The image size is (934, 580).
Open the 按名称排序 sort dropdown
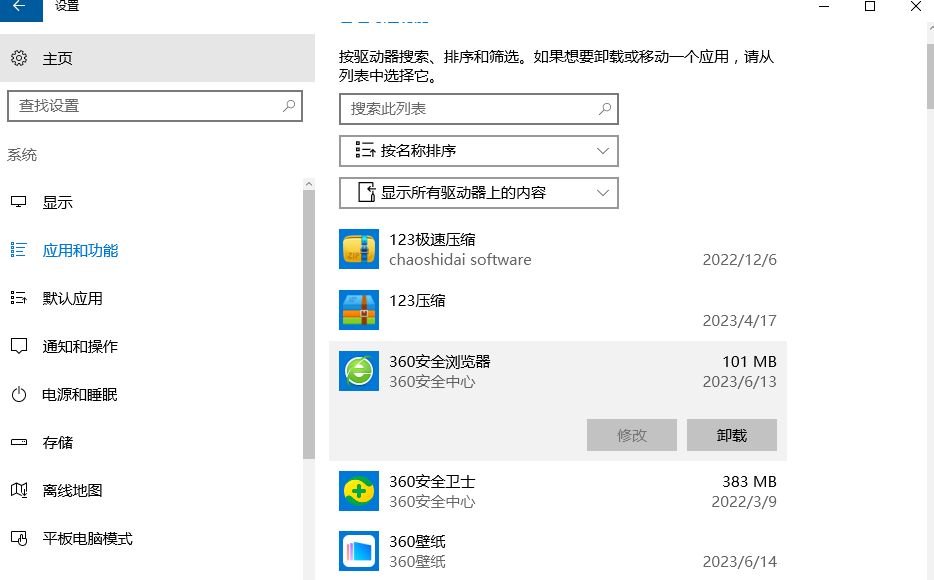pyautogui.click(x=478, y=150)
